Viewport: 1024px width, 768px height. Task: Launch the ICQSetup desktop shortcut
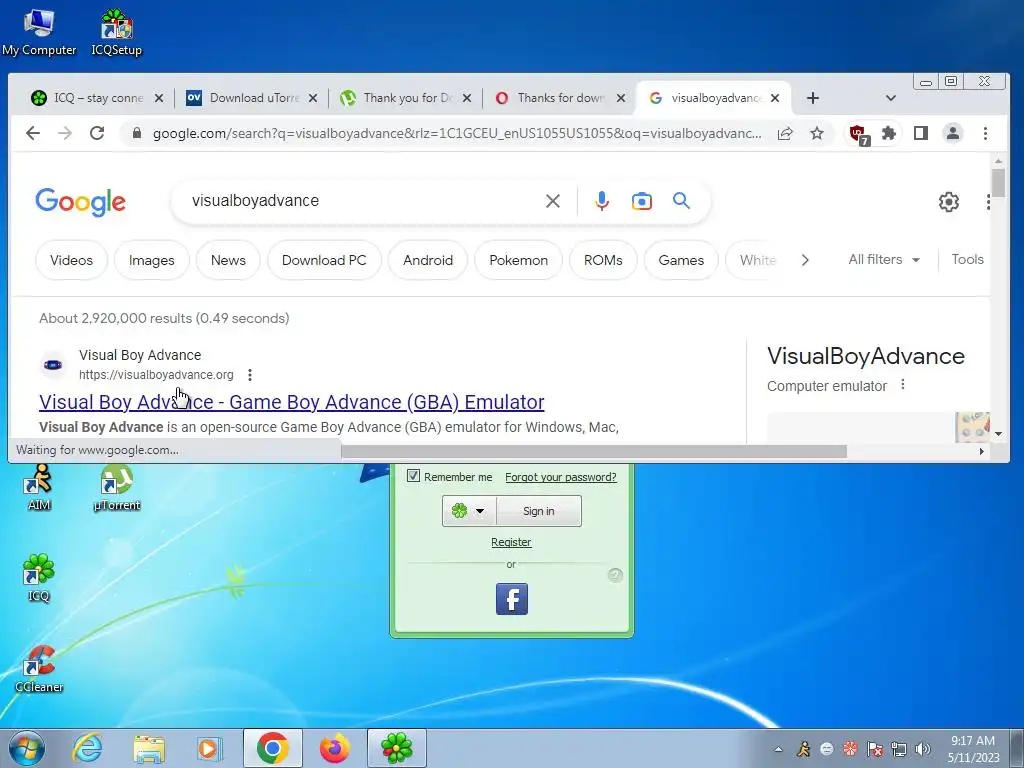pos(116,32)
